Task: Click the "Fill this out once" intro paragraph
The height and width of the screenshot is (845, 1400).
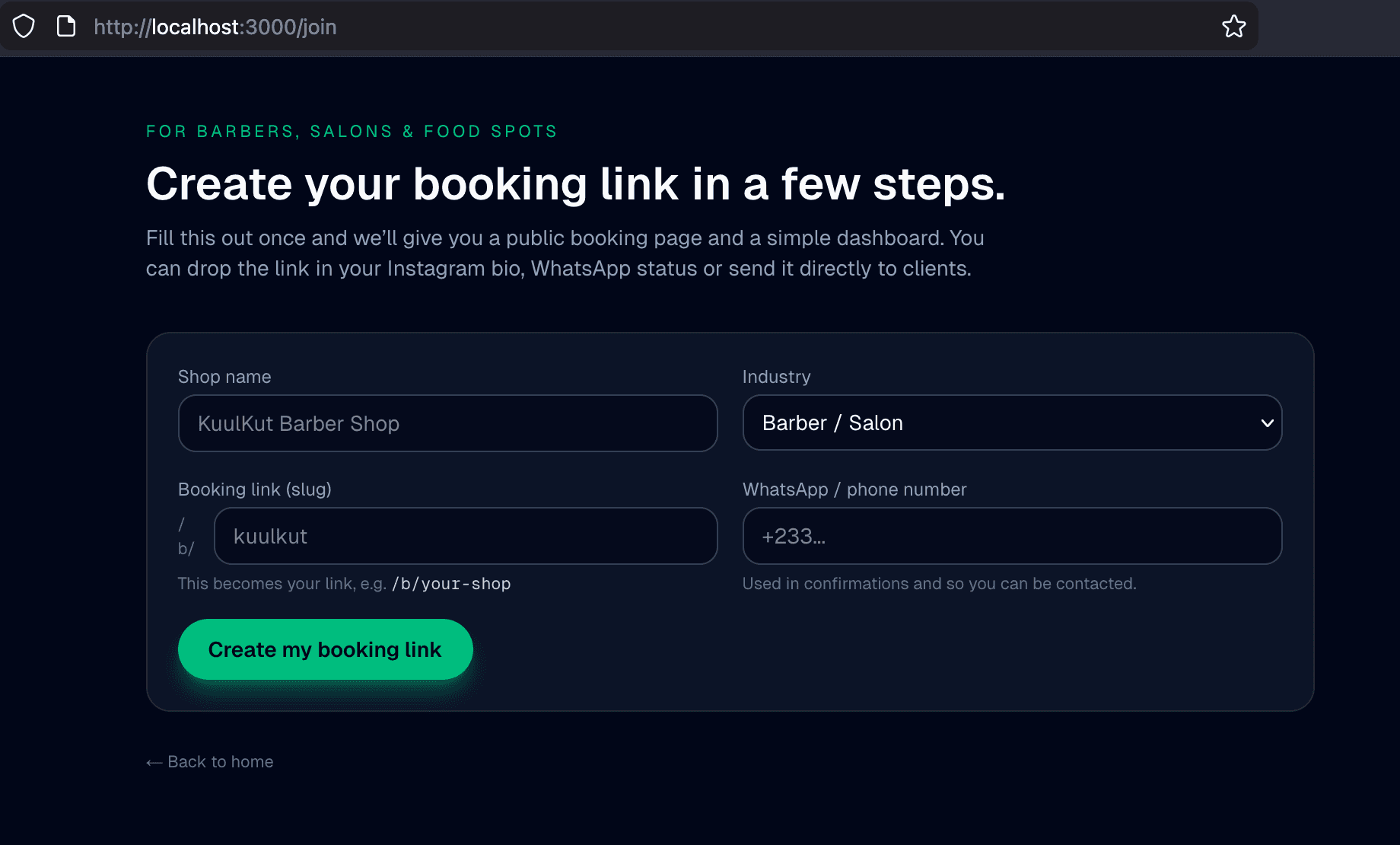Action: [565, 253]
